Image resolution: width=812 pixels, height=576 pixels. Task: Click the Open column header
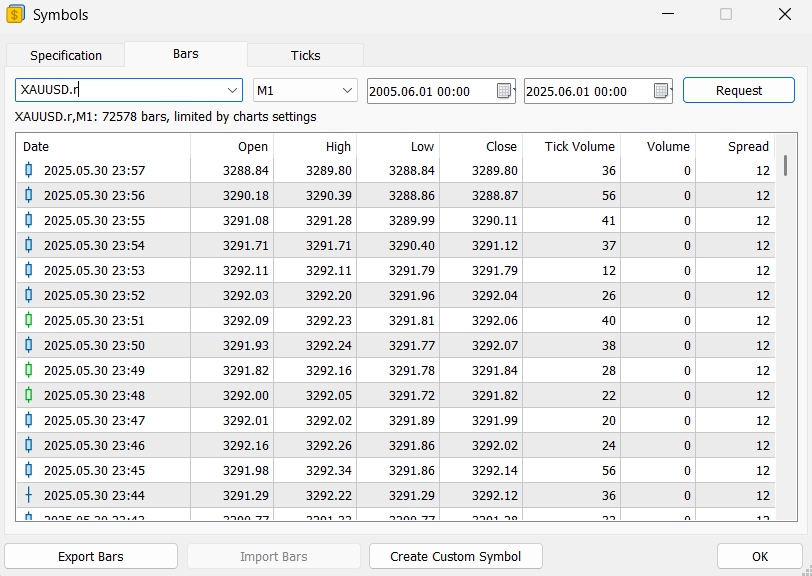point(232,147)
